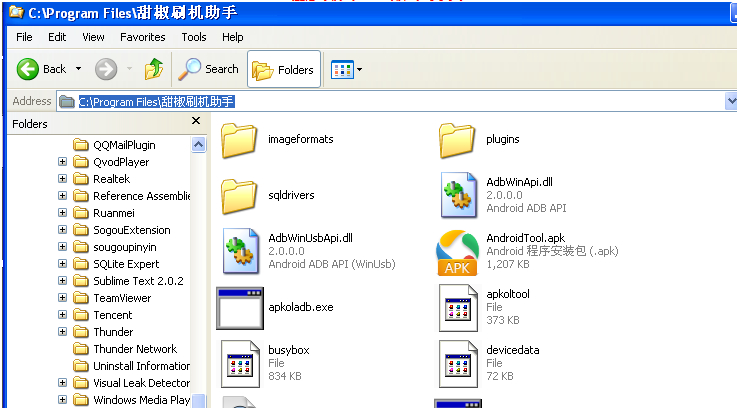Expand the Sublime Text 2.0.2 node

coord(62,281)
